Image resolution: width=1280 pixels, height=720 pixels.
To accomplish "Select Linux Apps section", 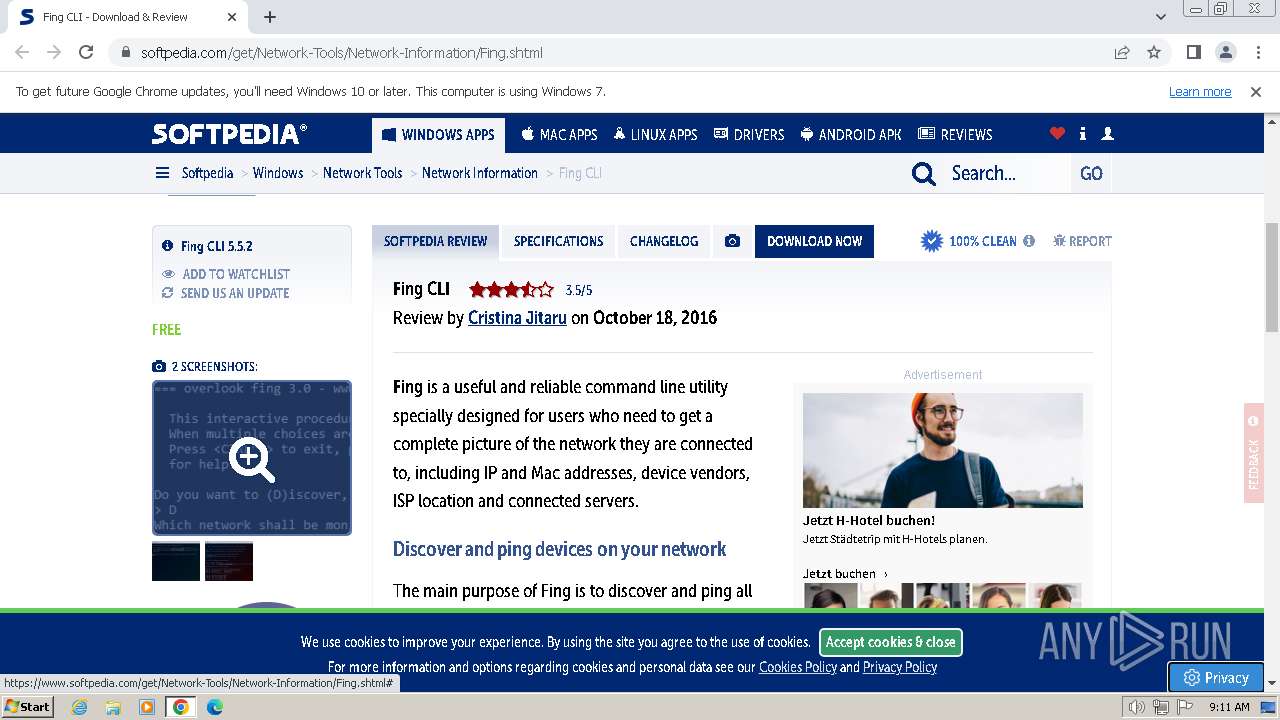I will pyautogui.click(x=655, y=135).
